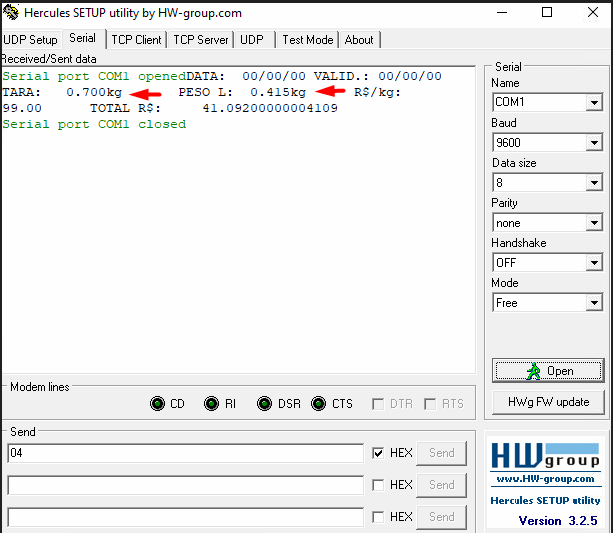Click the second empty send input field
613x533 pixels.
pos(186,485)
